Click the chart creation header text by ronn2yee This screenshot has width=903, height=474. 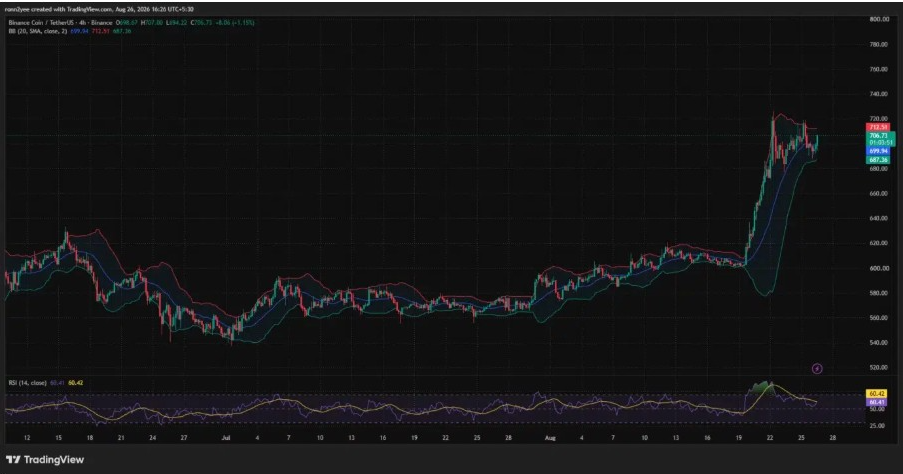[99, 10]
